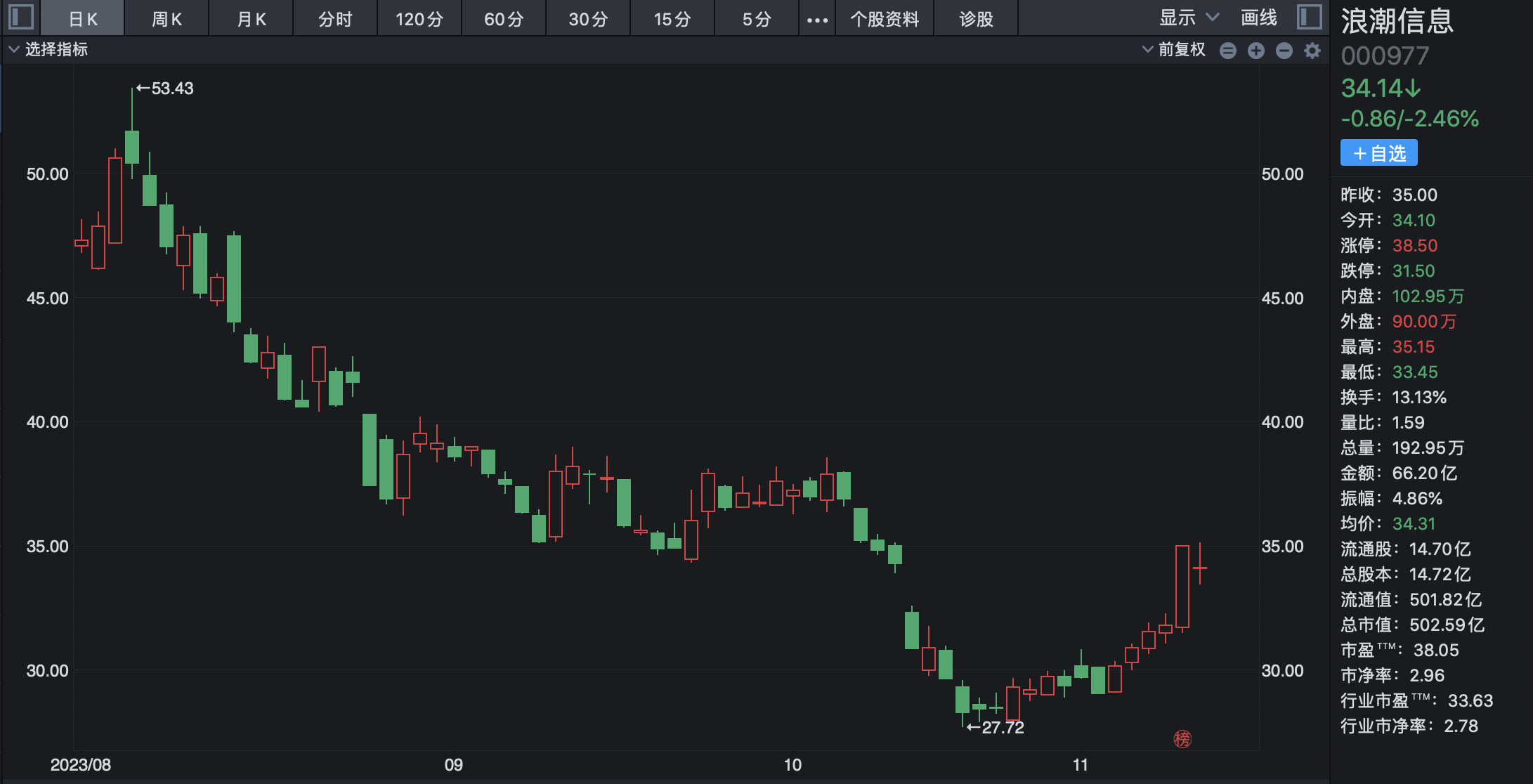This screenshot has width=1533, height=784.
Task: Click the +自选 add watchlist button
Action: click(1378, 153)
